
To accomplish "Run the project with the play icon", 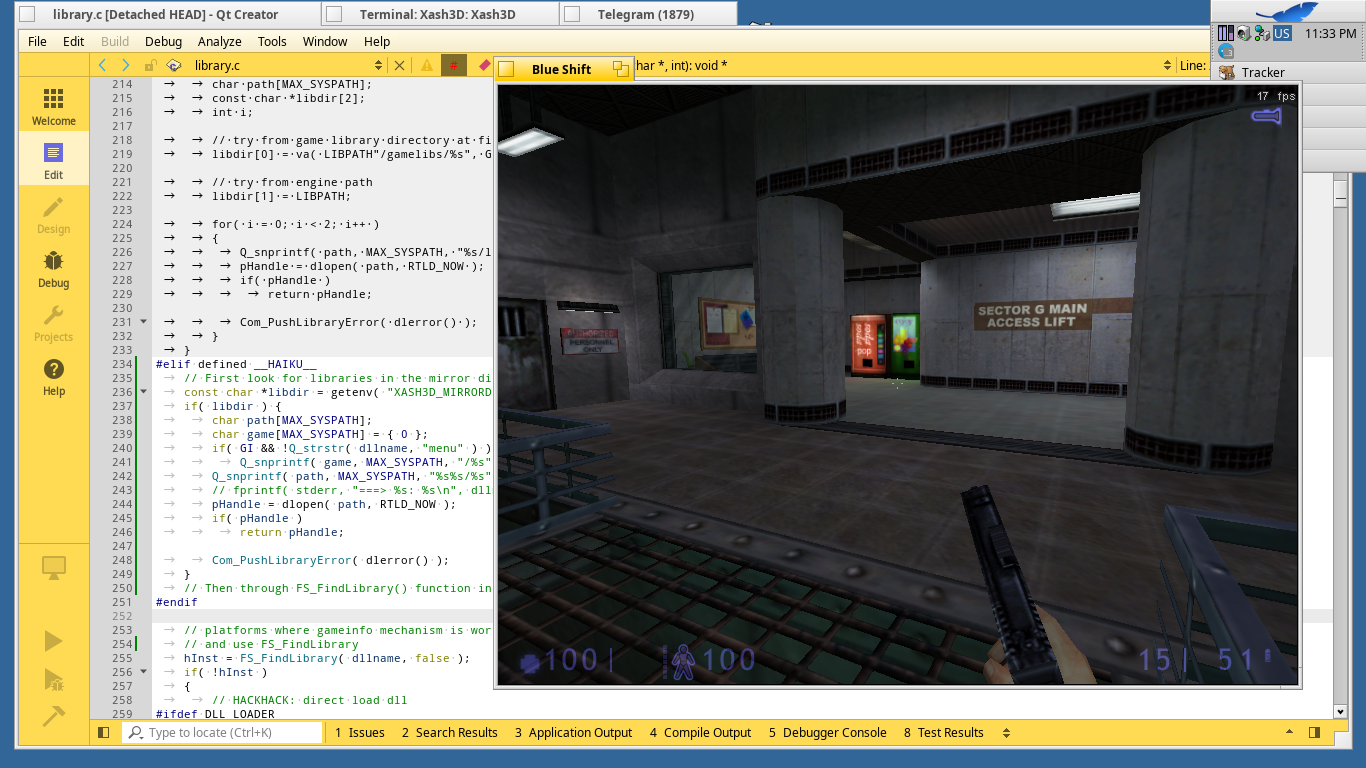I will coord(54,641).
